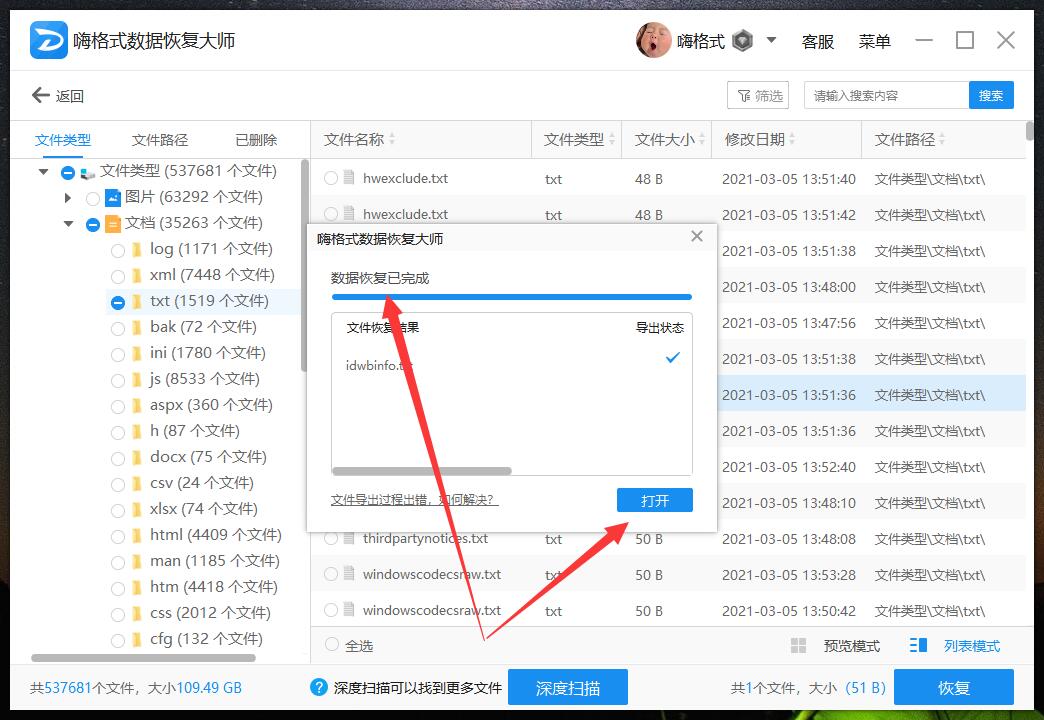Open 客服 customer service
Image resolution: width=1044 pixels, height=720 pixels.
click(x=818, y=41)
